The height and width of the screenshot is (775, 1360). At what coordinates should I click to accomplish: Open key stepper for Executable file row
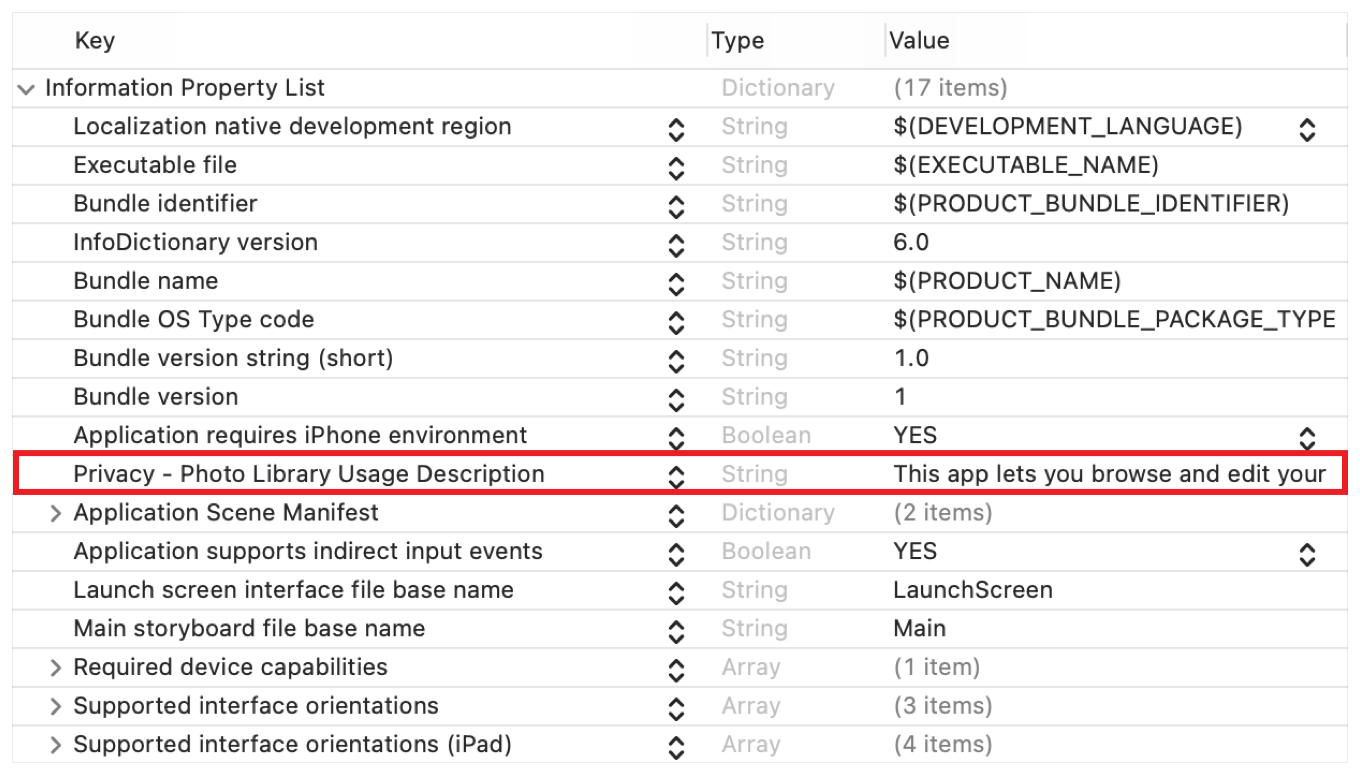click(676, 167)
